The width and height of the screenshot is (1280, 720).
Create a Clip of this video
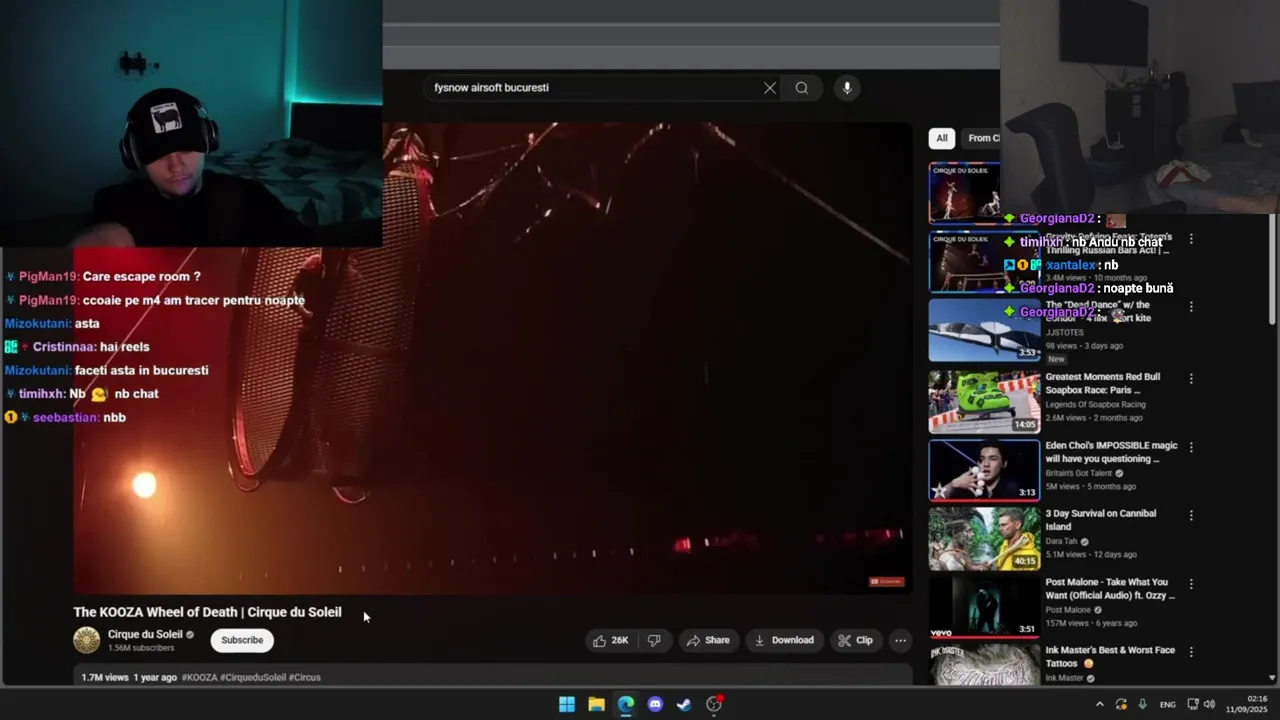click(x=855, y=640)
